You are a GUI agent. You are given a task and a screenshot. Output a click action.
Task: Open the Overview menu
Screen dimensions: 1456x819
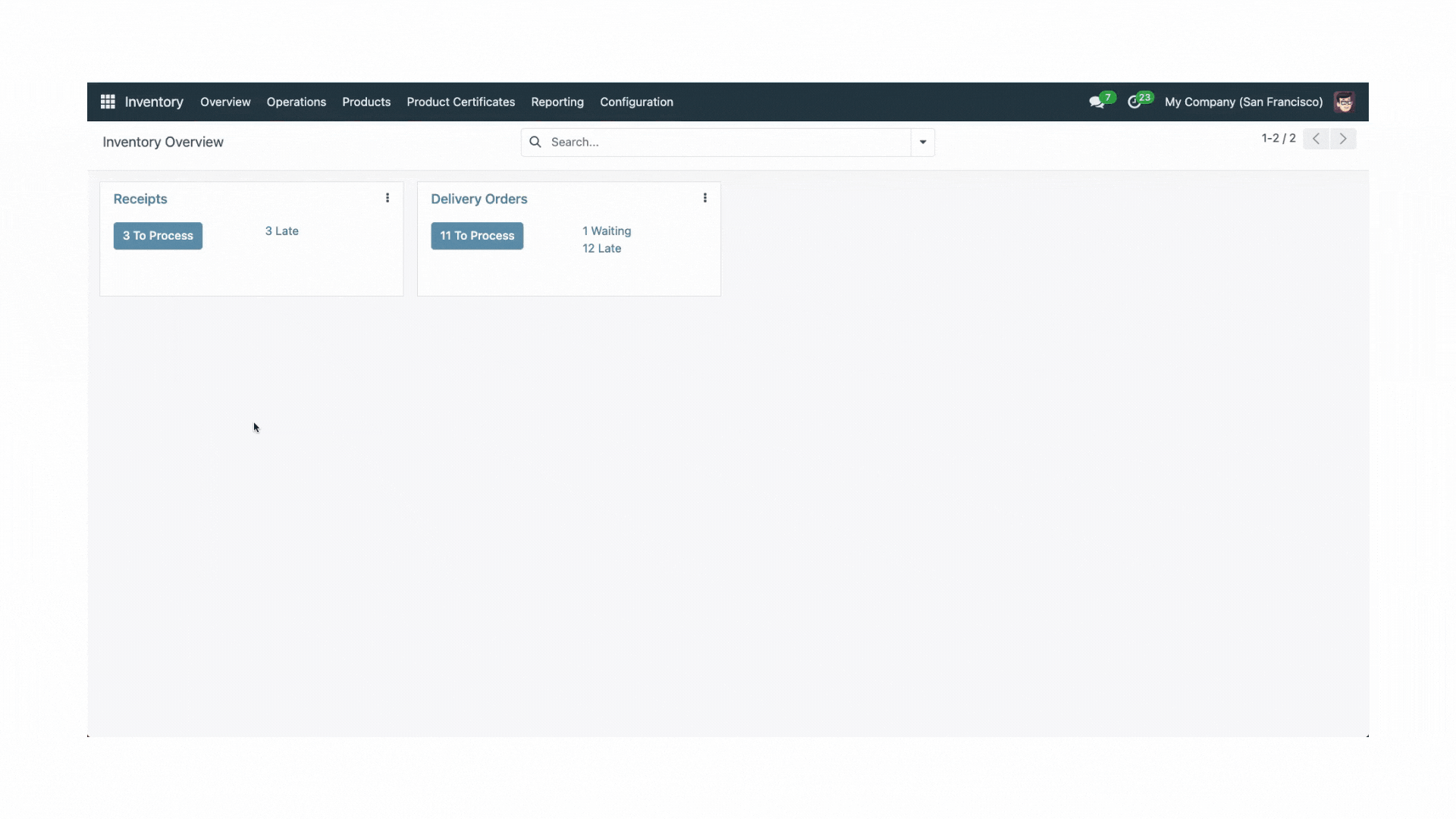pos(225,102)
